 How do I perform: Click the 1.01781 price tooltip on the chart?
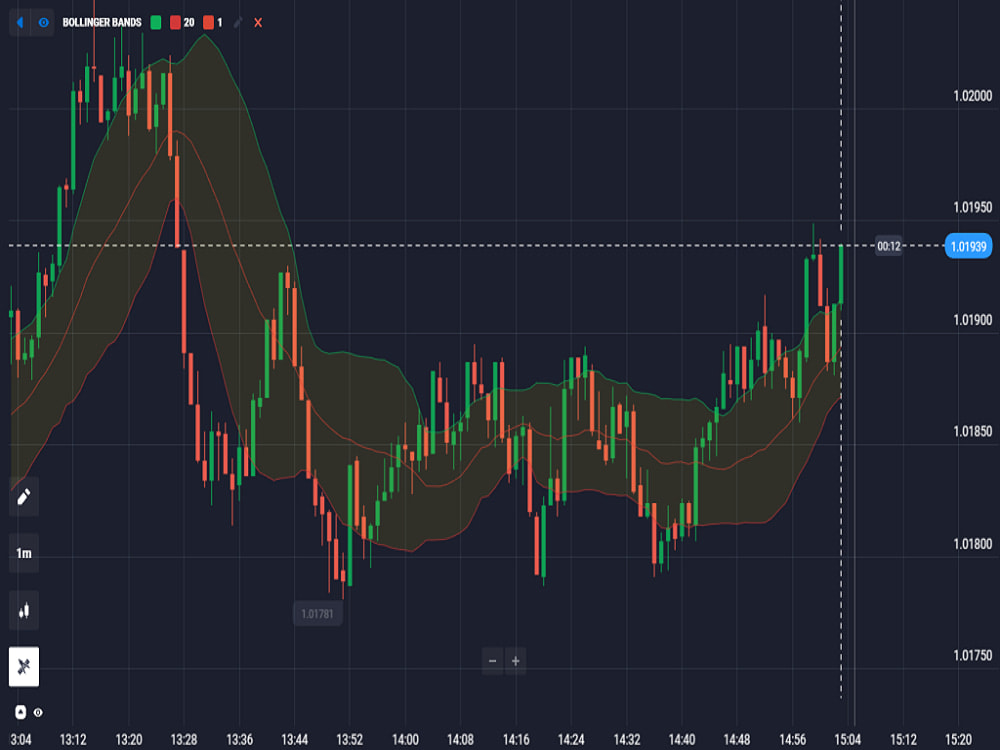point(320,612)
